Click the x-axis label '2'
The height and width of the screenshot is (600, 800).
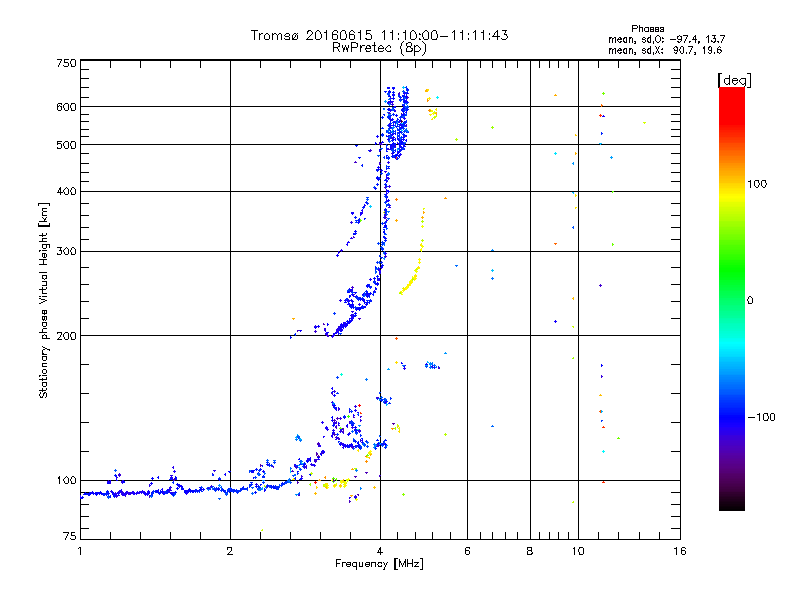coord(230,551)
